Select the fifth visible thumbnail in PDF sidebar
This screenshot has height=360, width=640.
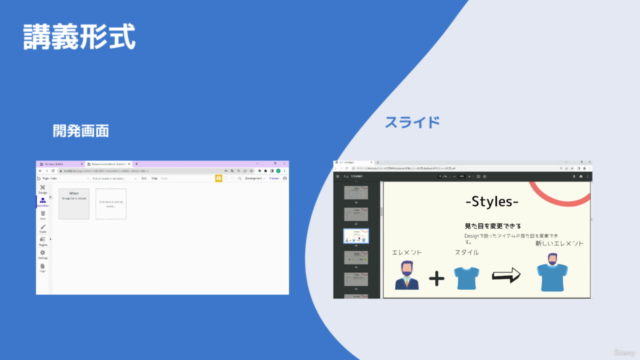(356, 279)
